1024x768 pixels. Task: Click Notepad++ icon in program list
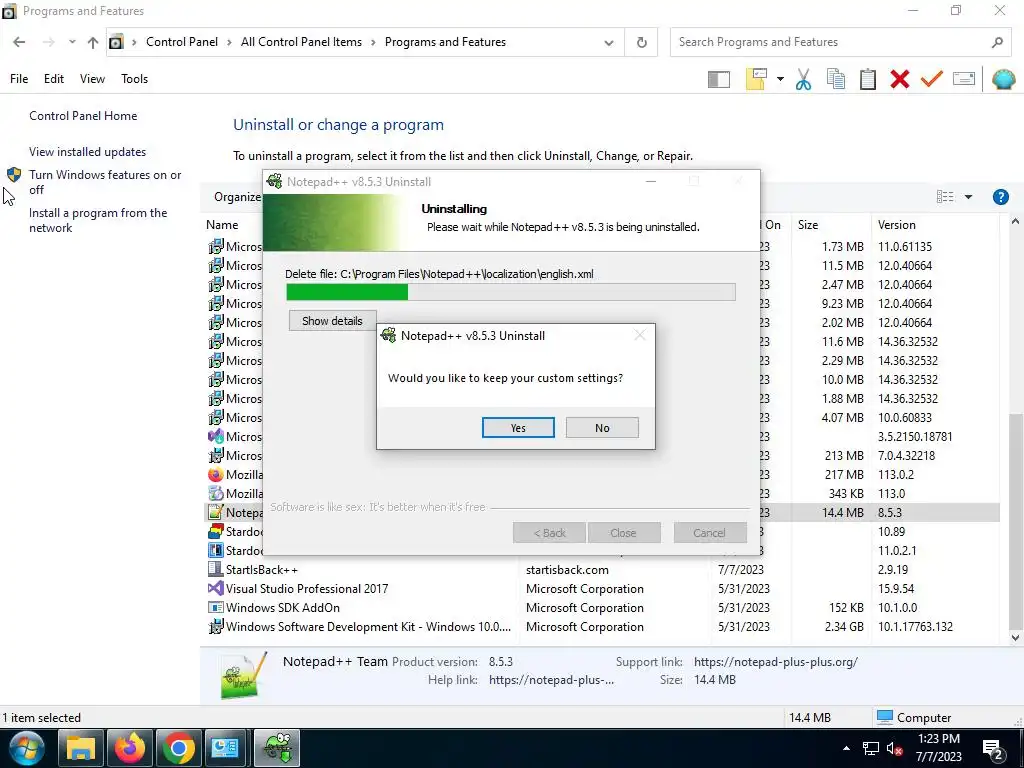pyautogui.click(x=216, y=513)
